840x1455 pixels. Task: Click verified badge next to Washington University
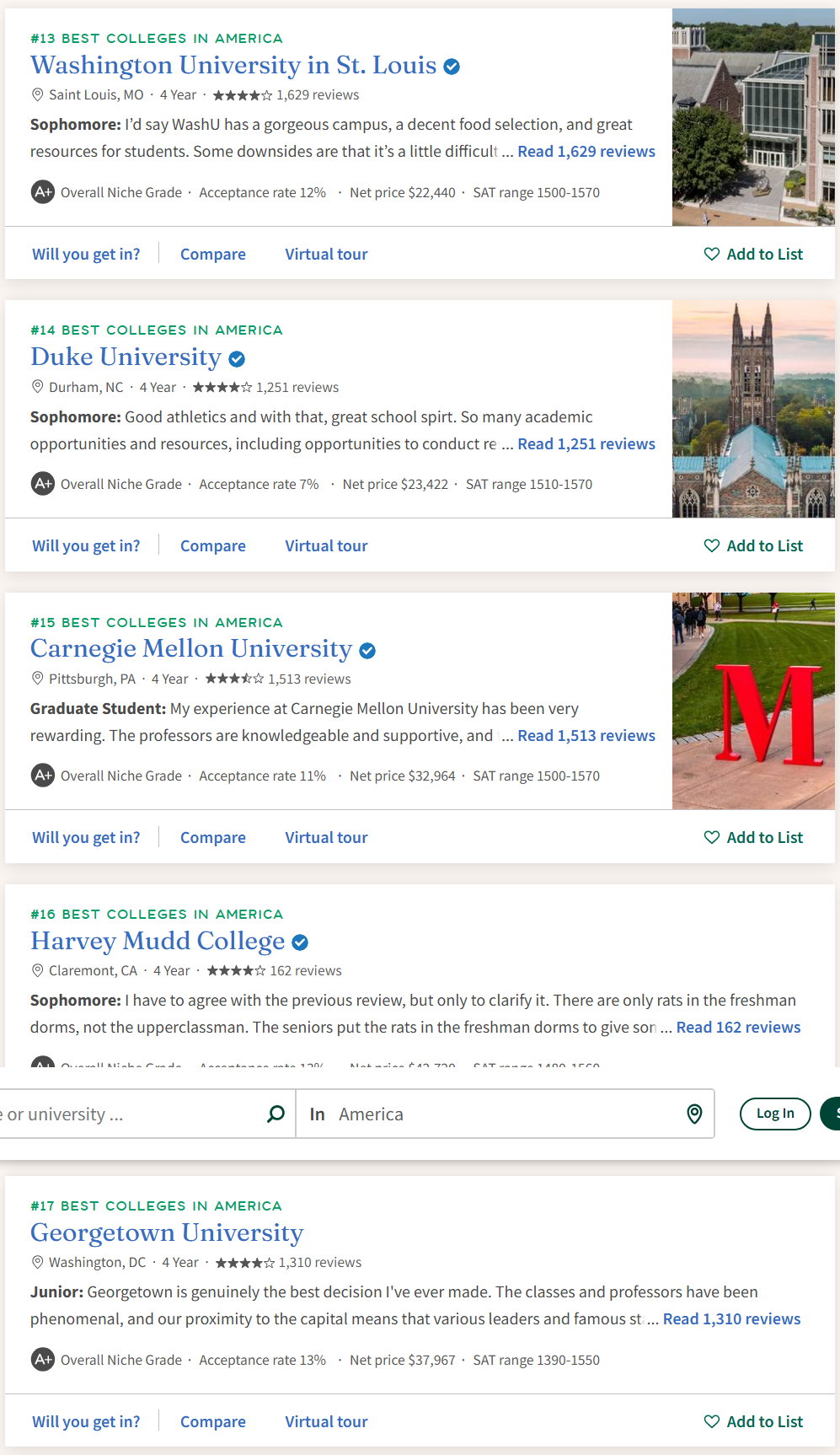pos(452,67)
